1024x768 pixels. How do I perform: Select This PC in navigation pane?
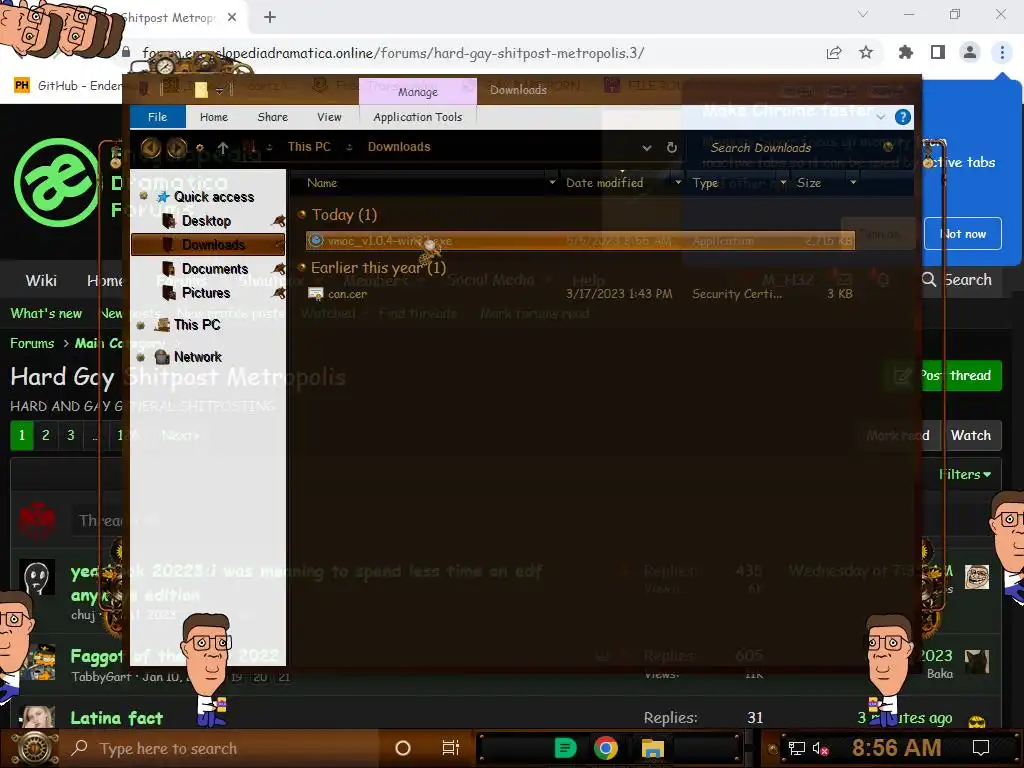pyautogui.click(x=197, y=325)
